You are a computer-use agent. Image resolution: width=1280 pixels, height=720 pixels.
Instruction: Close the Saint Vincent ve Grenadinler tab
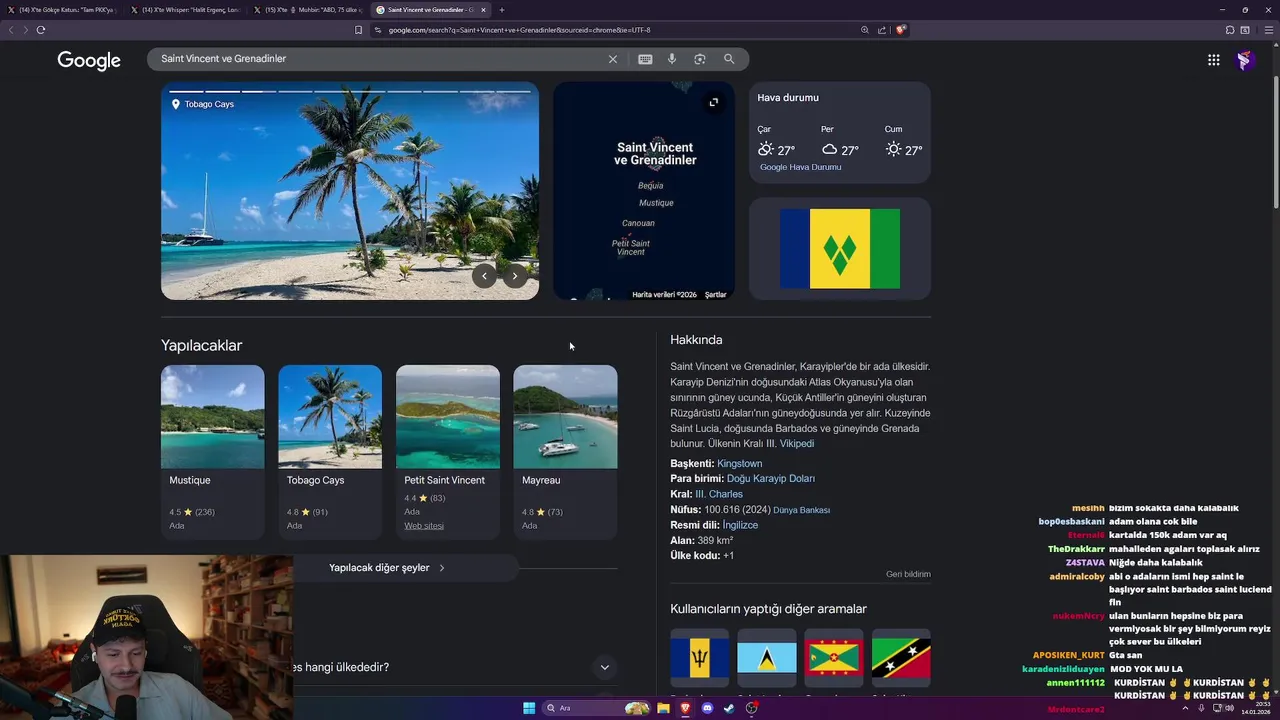pos(483,10)
